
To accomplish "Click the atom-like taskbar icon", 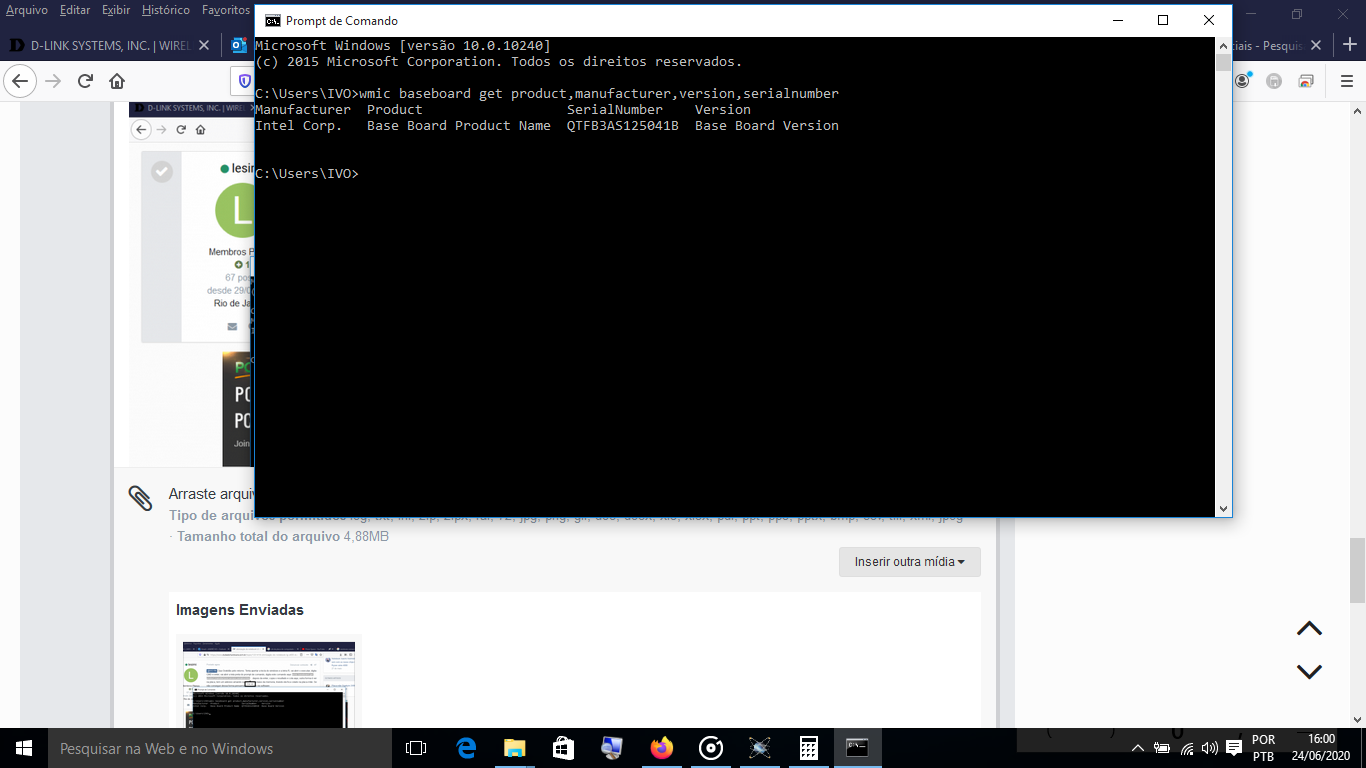I will coord(760,748).
